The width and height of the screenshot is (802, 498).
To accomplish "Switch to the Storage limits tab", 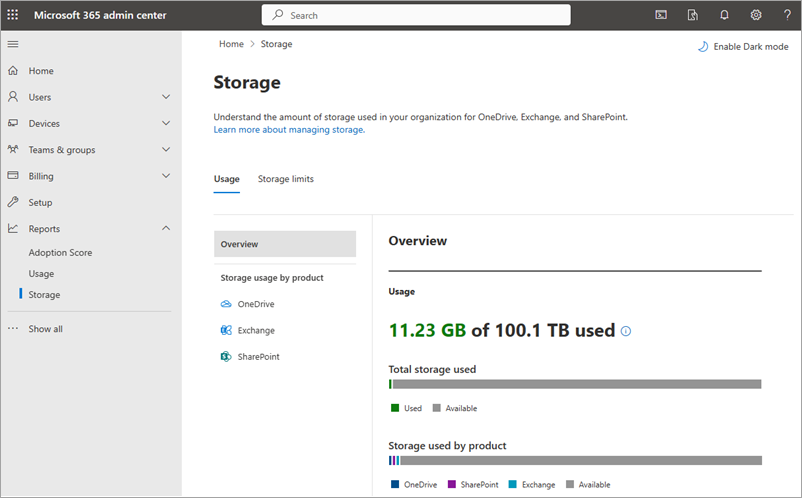I will tap(285, 179).
